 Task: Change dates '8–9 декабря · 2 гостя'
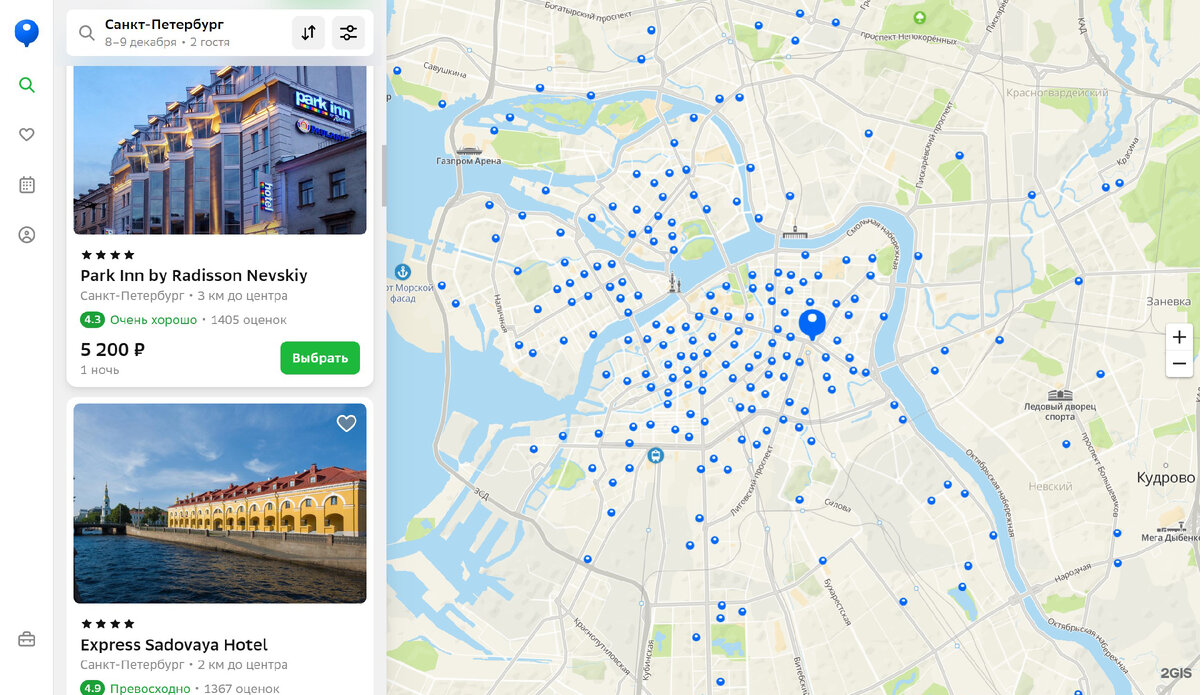pyautogui.click(x=167, y=42)
